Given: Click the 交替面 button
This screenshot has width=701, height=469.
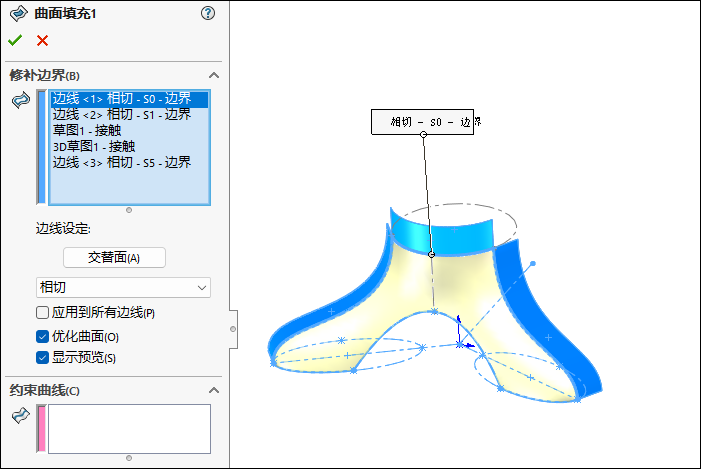Looking at the screenshot, I should [x=114, y=258].
